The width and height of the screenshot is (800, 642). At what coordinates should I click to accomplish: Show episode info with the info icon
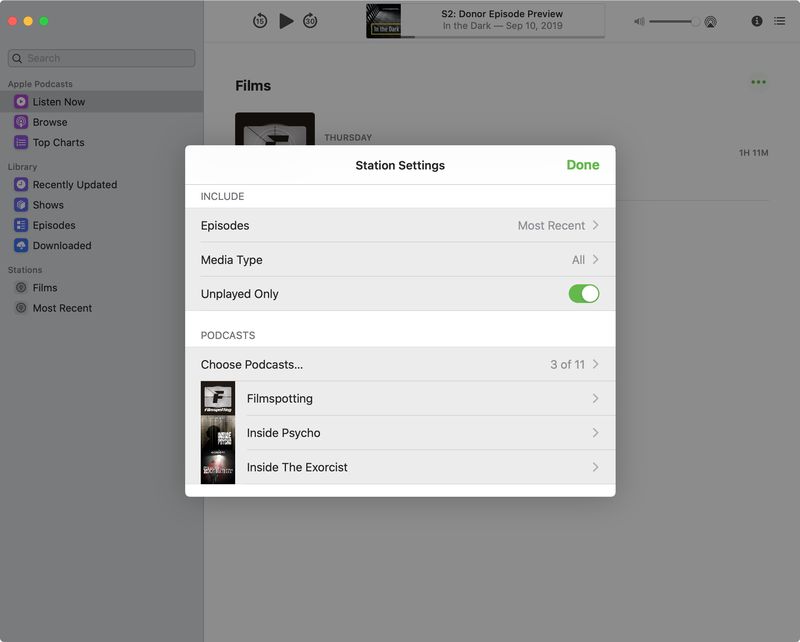(757, 21)
